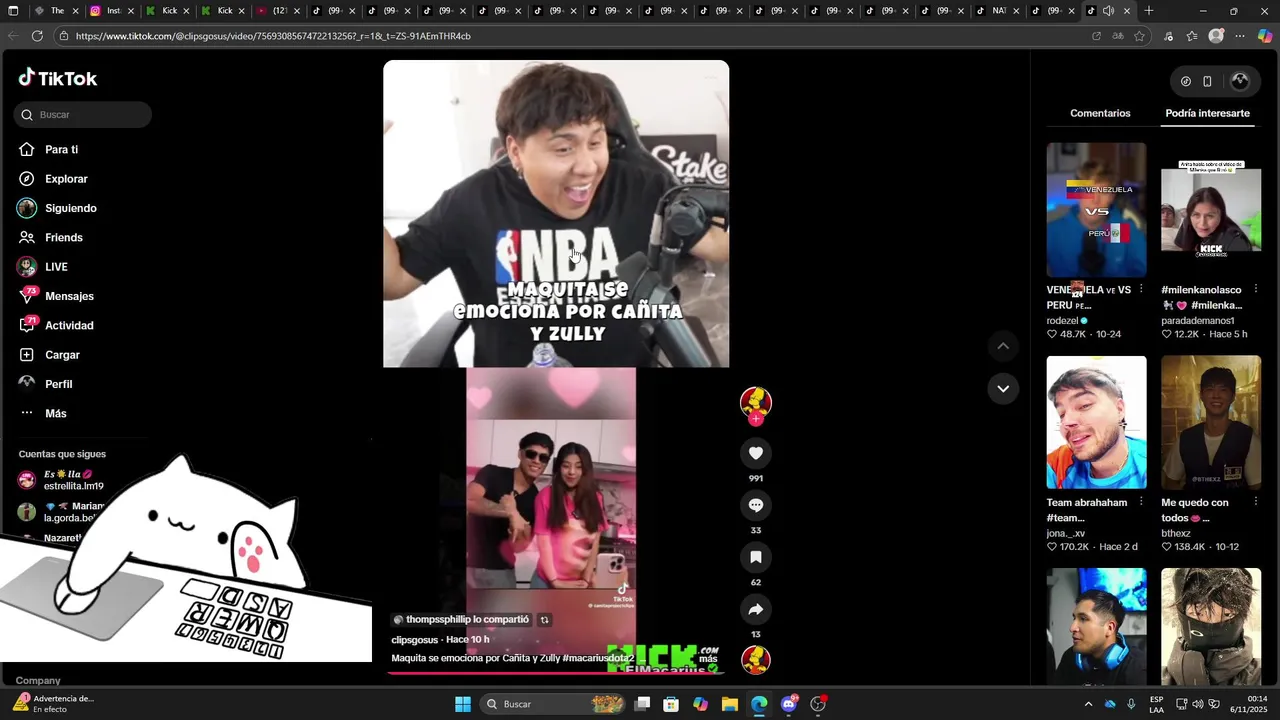Viewport: 1280px width, 720px height.
Task: Open rodezel creator profile
Action: 1062,321
